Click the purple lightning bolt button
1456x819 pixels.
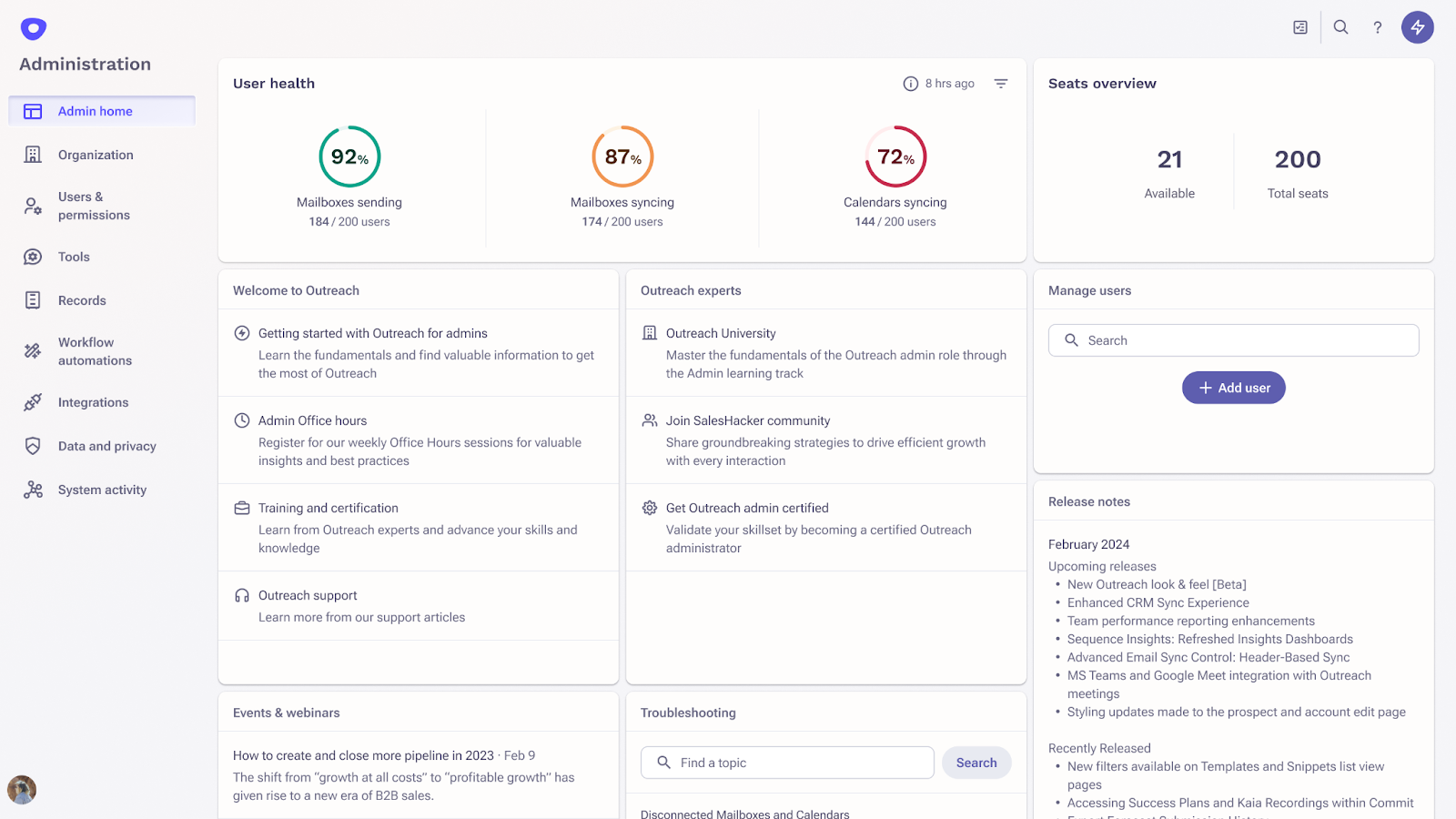pos(1418,27)
